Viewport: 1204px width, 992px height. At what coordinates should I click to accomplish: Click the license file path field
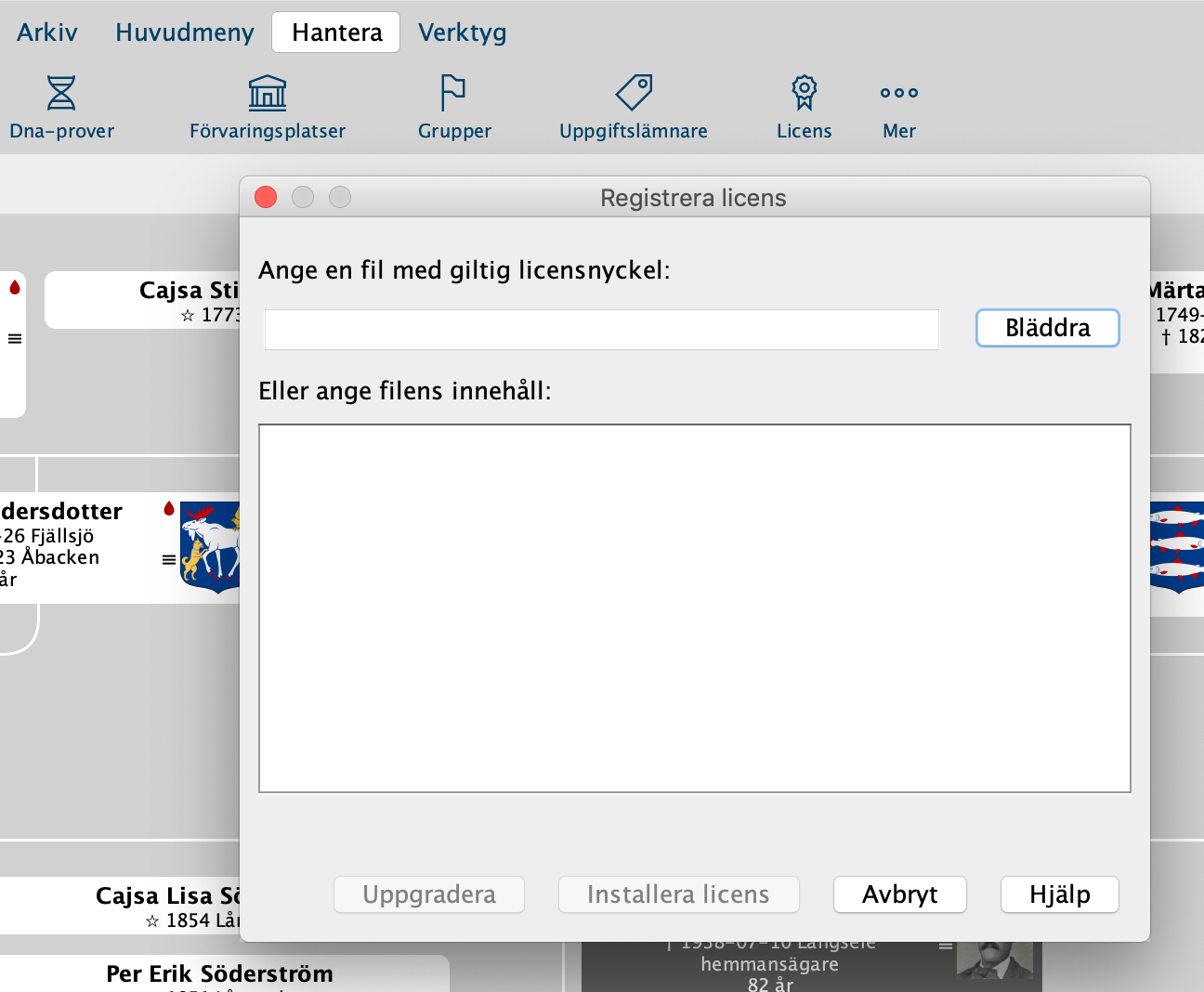coord(601,330)
